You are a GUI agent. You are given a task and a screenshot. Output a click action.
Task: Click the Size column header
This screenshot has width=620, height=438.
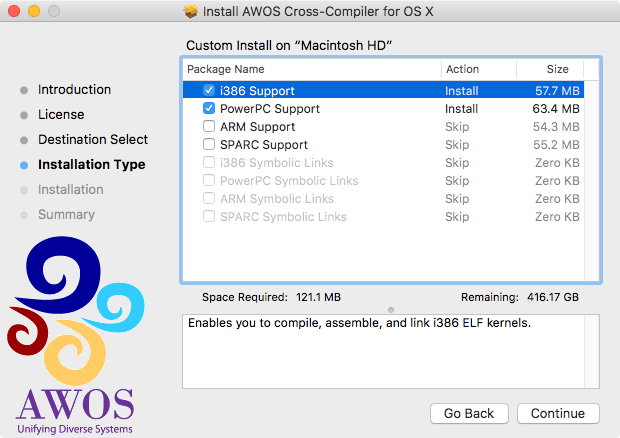[x=550, y=69]
